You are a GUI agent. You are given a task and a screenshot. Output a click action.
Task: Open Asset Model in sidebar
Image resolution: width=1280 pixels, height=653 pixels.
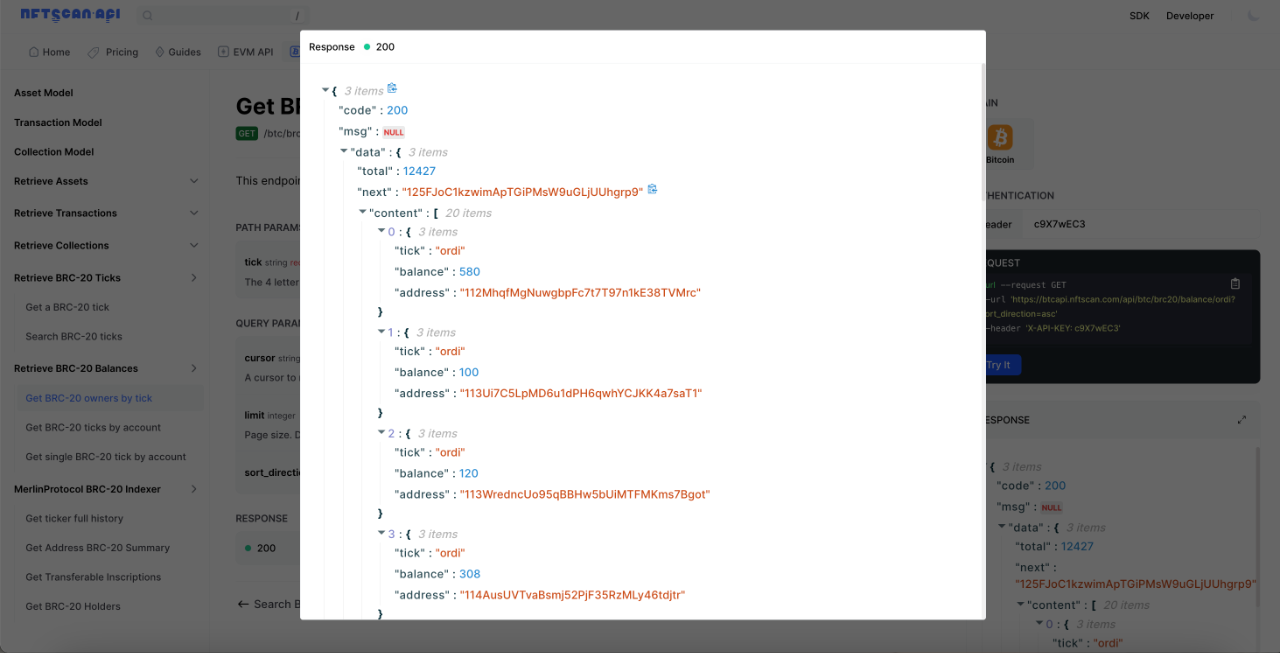click(x=43, y=93)
